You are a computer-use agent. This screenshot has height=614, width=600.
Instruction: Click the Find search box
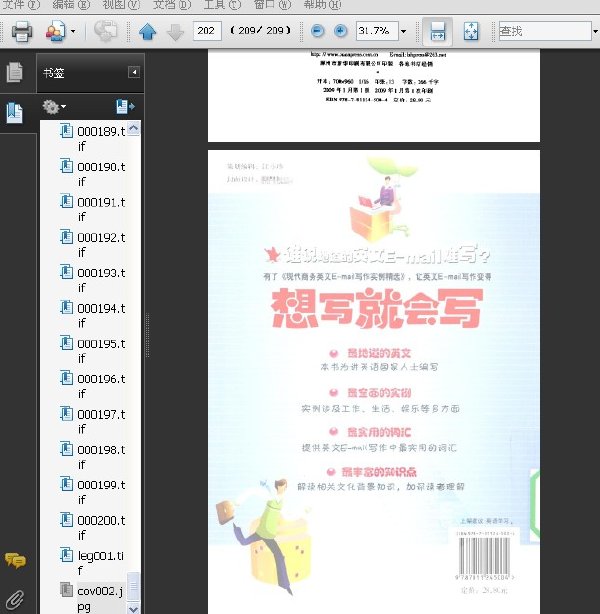click(x=545, y=31)
